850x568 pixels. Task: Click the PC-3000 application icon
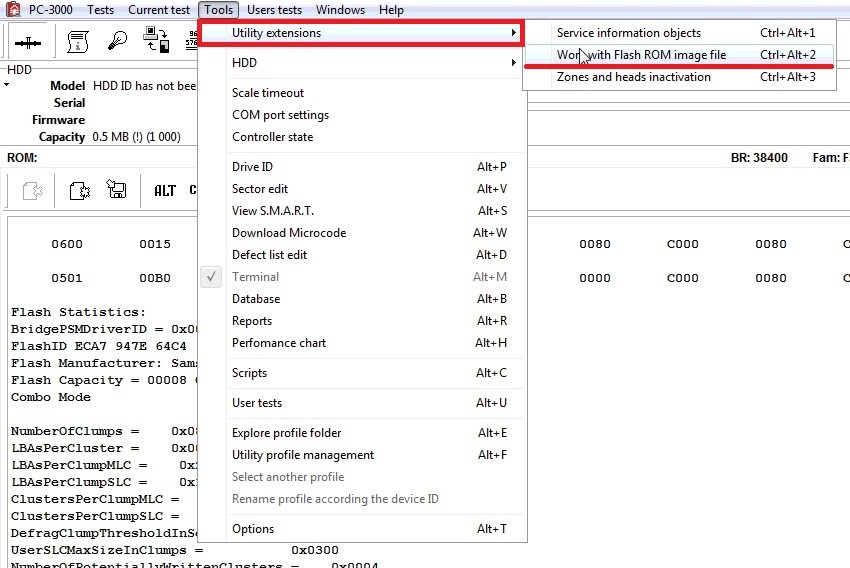click(x=13, y=10)
